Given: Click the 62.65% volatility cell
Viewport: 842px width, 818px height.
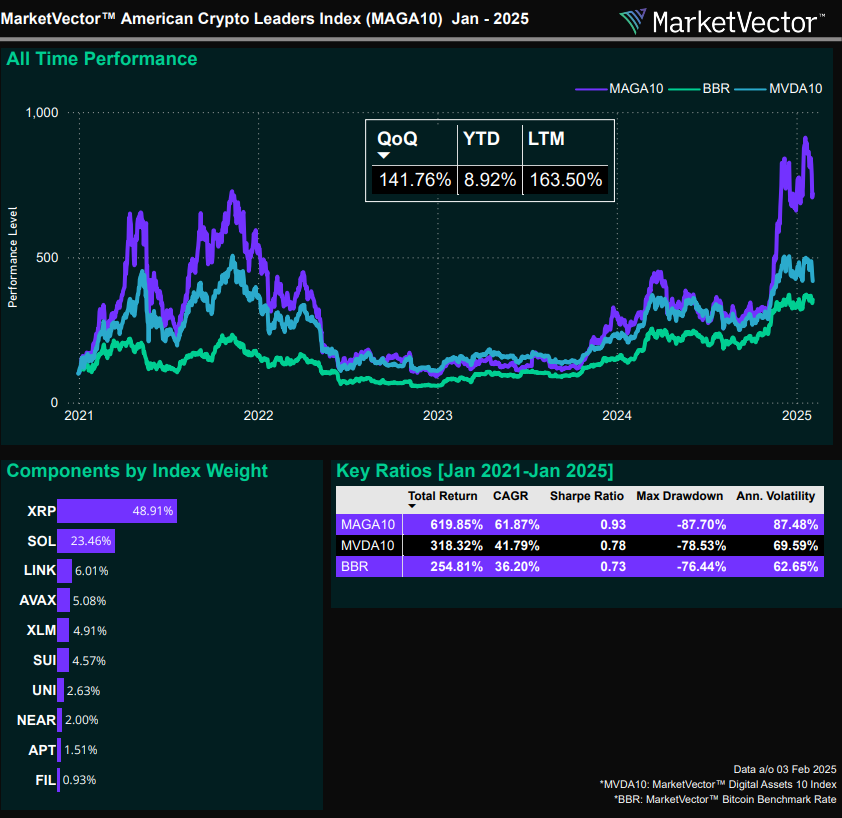Looking at the screenshot, I should [x=796, y=567].
